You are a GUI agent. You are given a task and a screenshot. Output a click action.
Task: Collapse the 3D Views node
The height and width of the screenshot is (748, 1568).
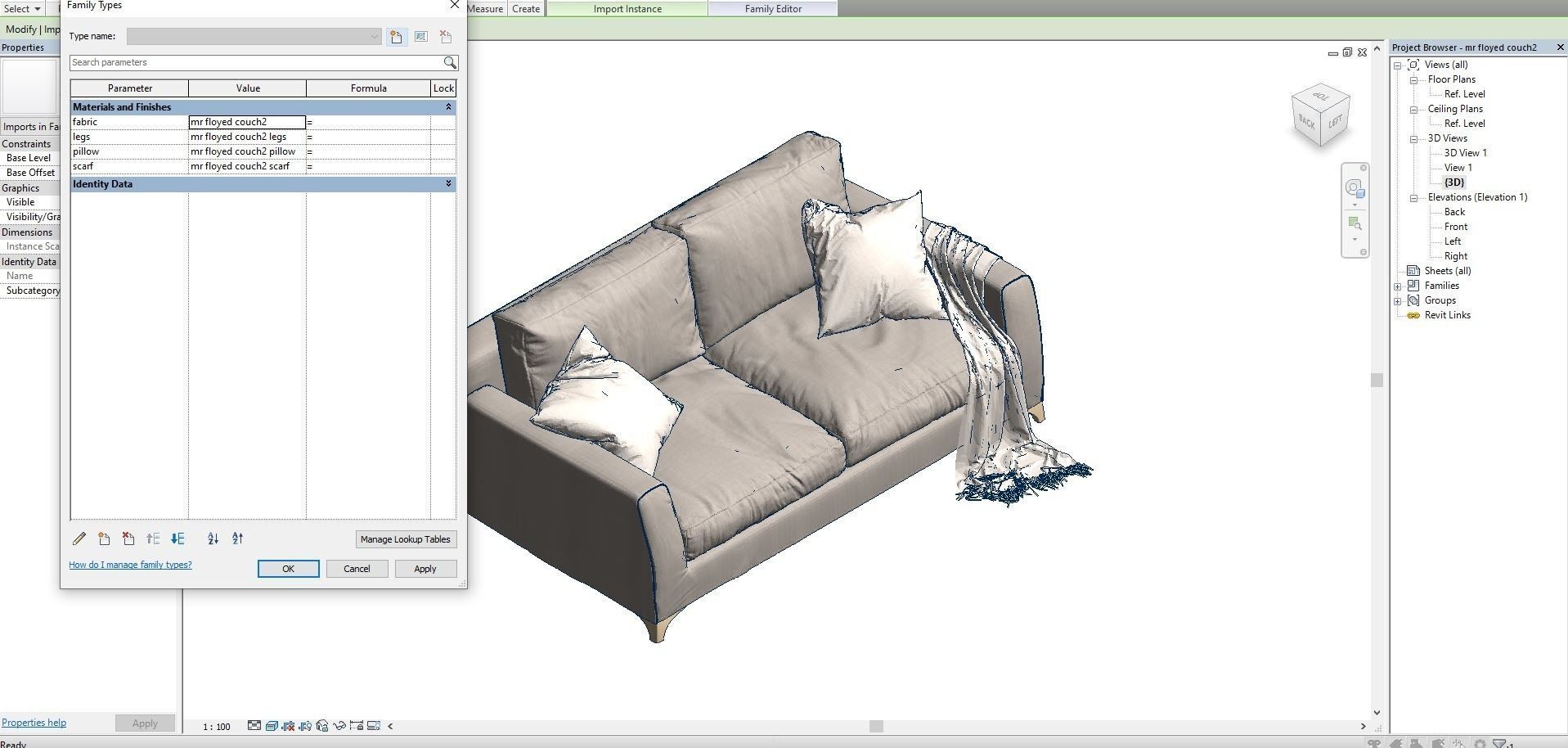(1413, 139)
